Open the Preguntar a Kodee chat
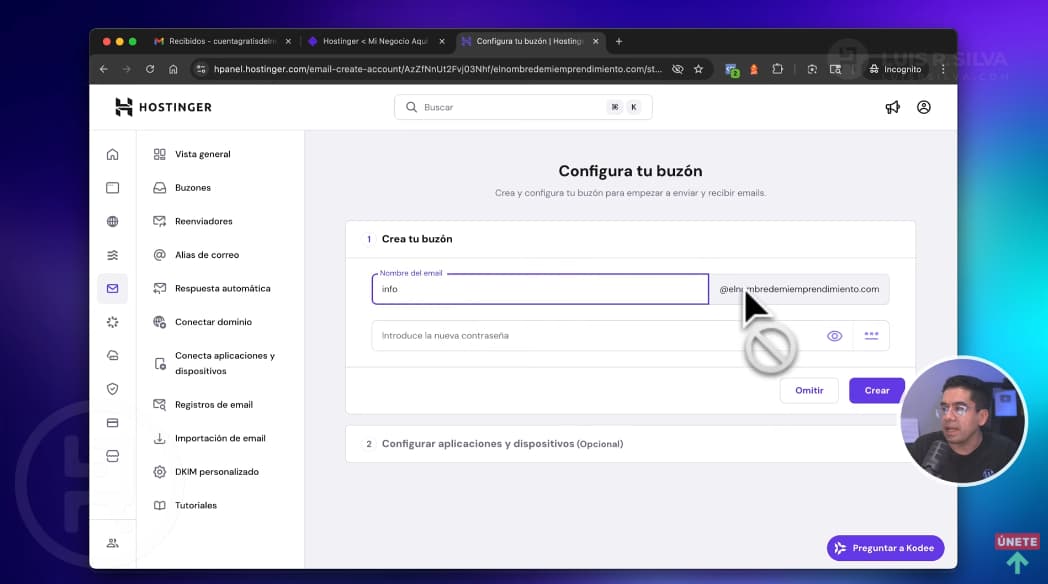This screenshot has height=584, width=1048. (x=886, y=548)
